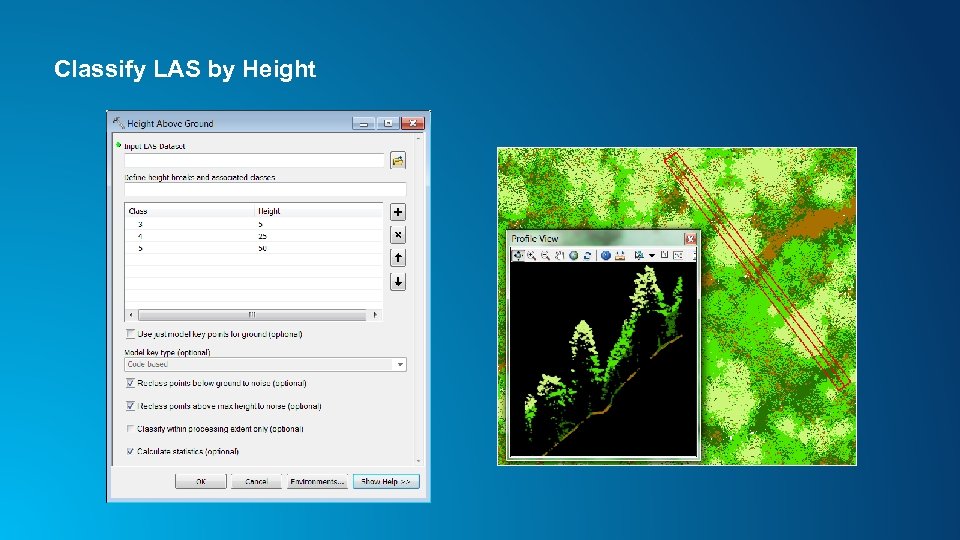960x540 pixels.
Task: Click the left scroll arrow of the class table
Action: (131, 315)
